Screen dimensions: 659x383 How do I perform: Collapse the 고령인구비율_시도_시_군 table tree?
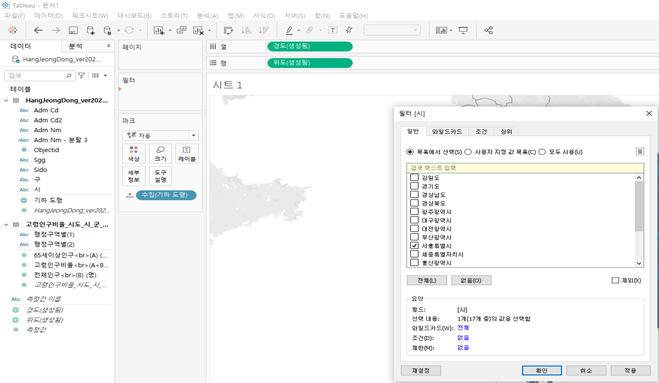pyautogui.click(x=6, y=225)
